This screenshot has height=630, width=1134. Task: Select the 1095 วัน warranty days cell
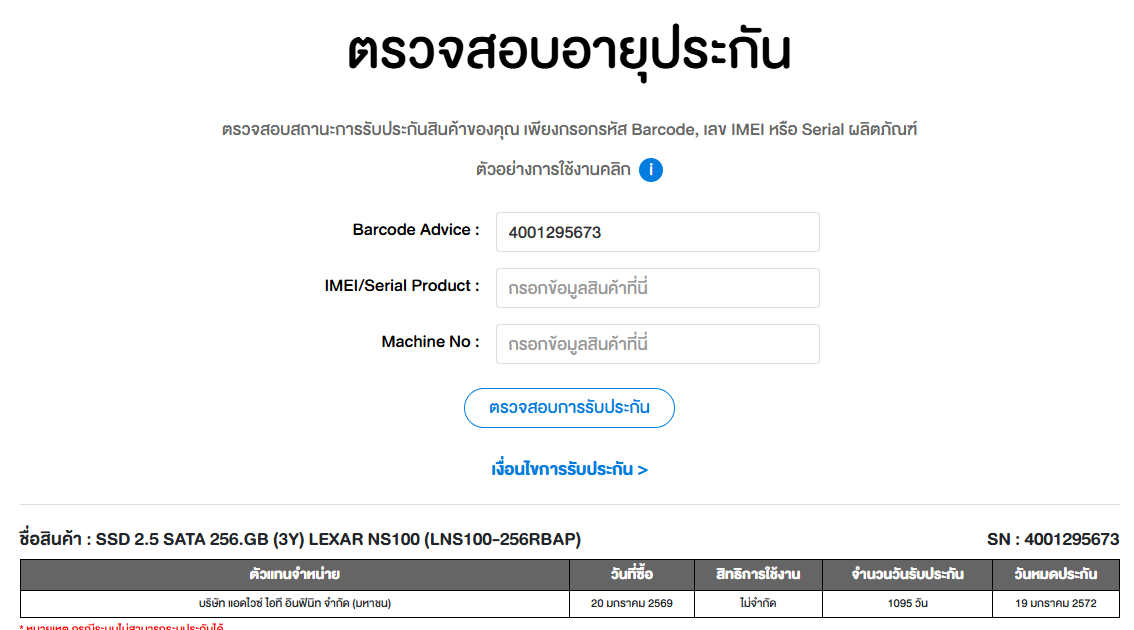coord(907,603)
